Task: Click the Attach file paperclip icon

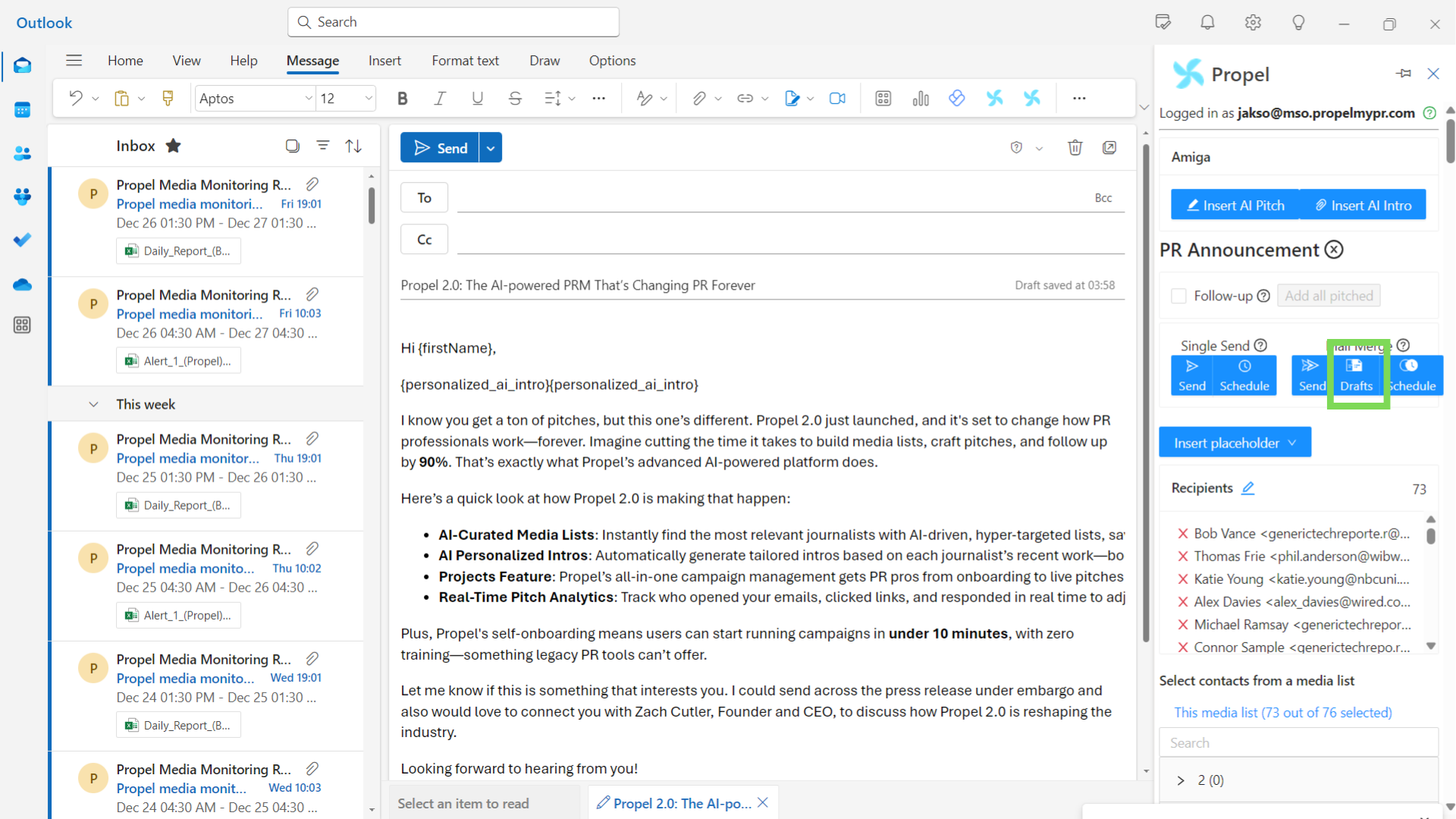Action: [x=699, y=98]
